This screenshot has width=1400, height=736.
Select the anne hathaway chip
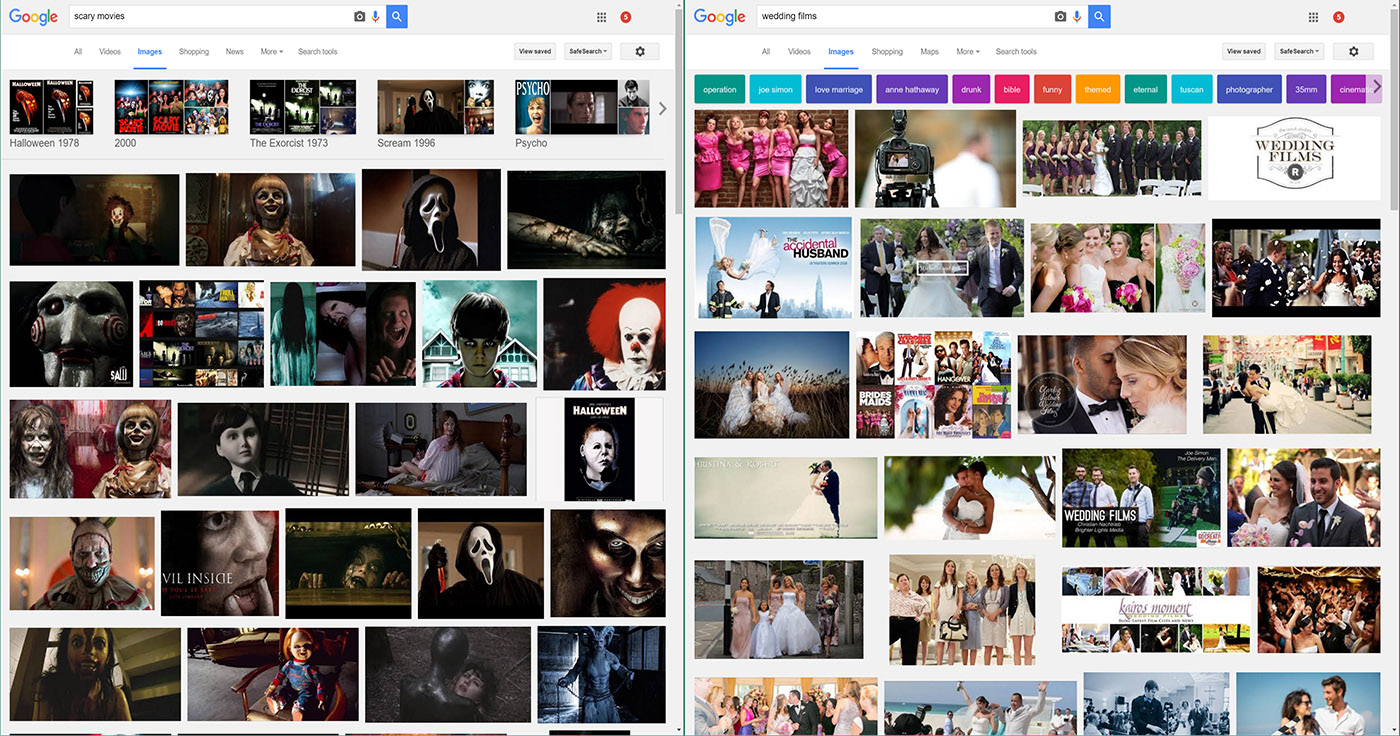coord(912,89)
